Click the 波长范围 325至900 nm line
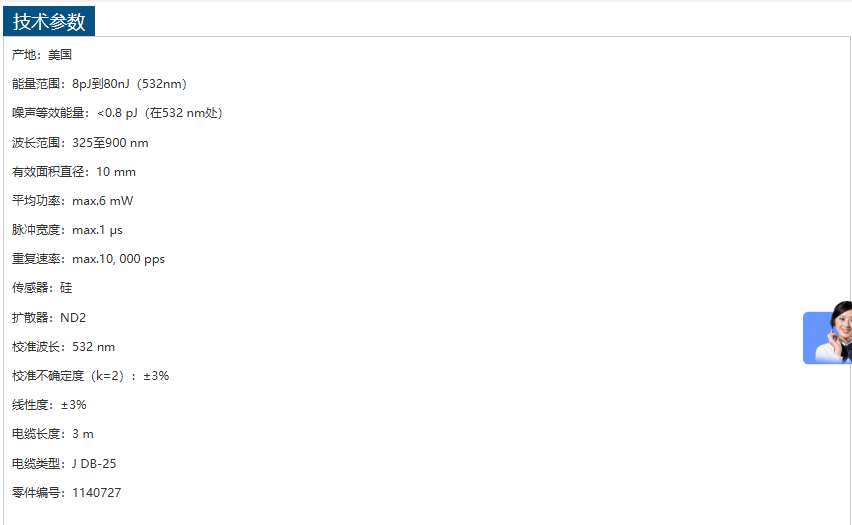Viewport: 852px width, 525px height. tap(80, 143)
